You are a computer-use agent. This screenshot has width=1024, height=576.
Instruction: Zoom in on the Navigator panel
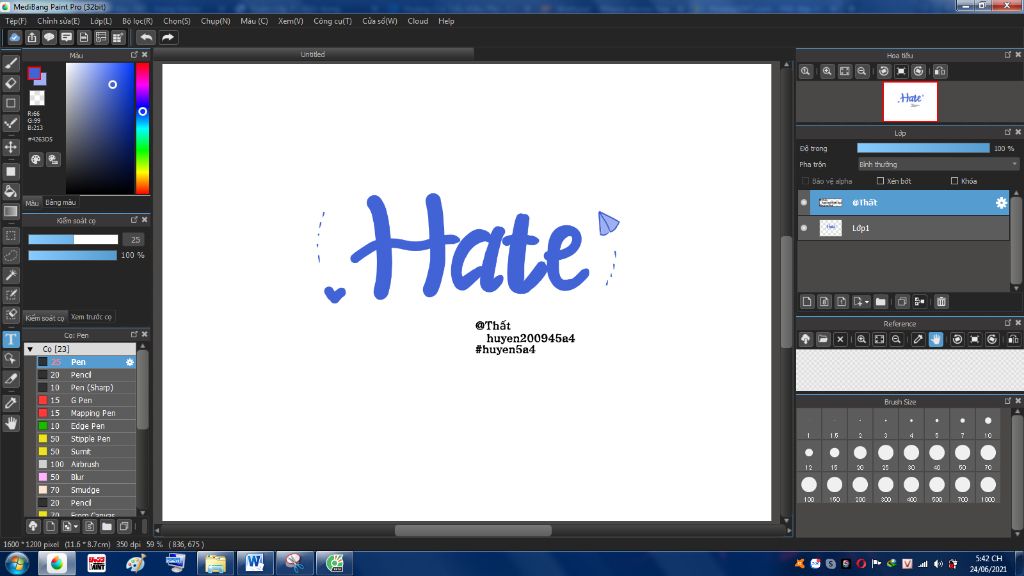point(827,71)
